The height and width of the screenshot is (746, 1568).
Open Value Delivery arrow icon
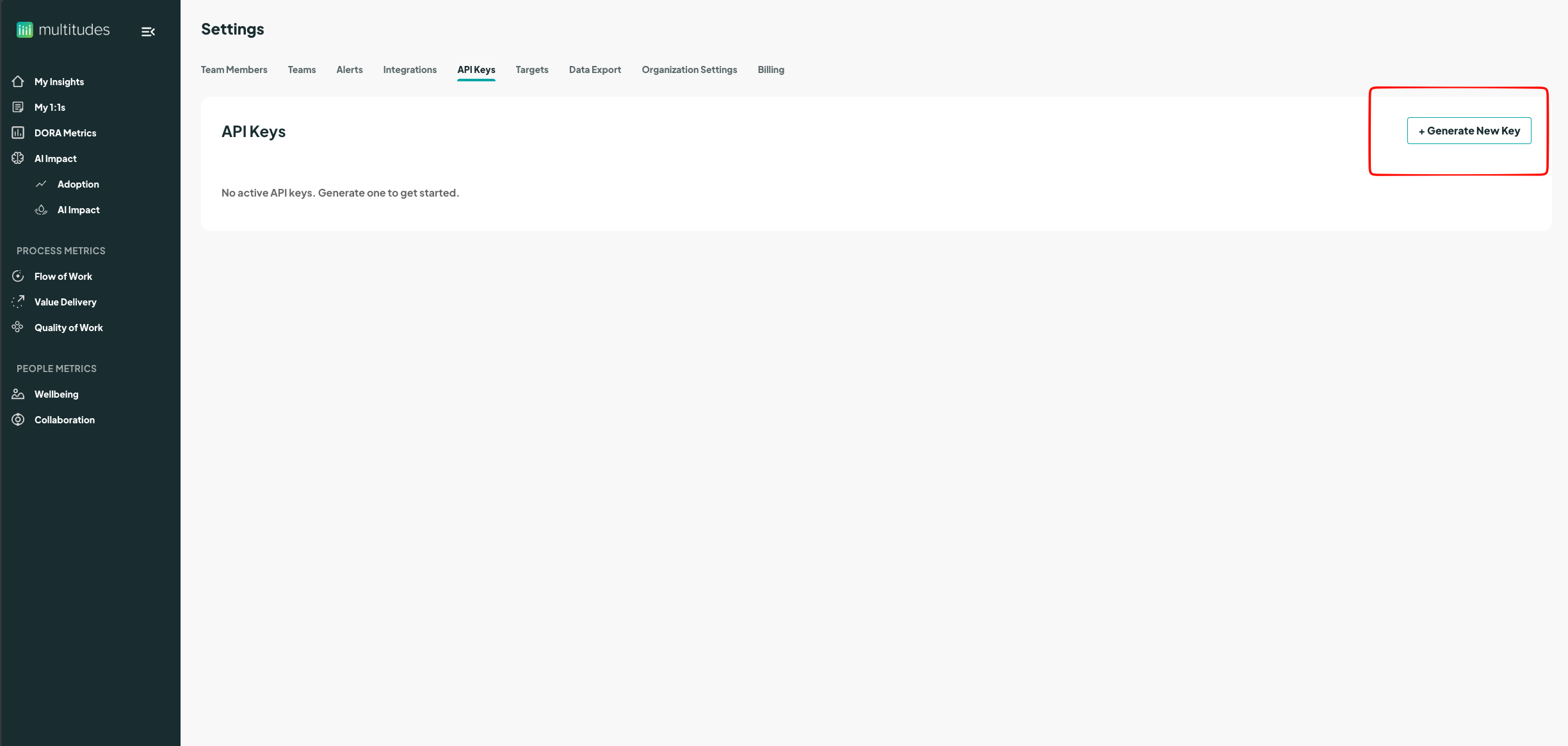(18, 302)
